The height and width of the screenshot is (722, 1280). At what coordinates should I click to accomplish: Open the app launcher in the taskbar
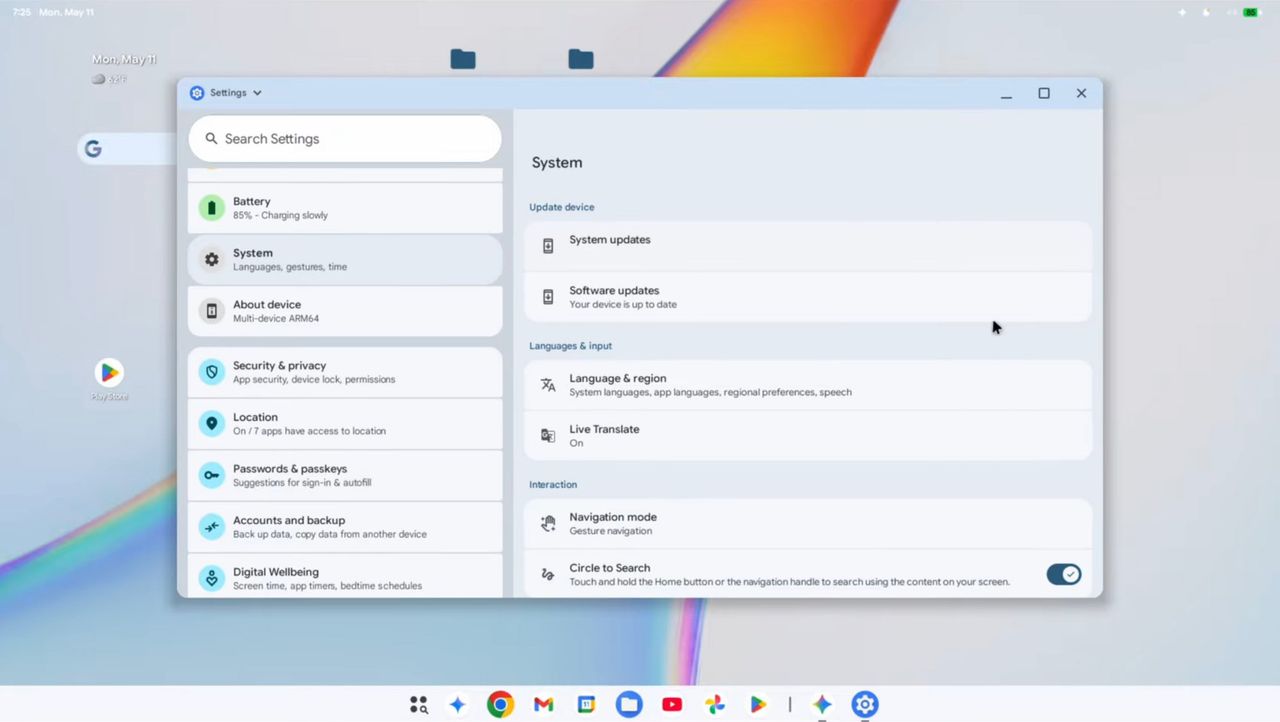click(419, 705)
